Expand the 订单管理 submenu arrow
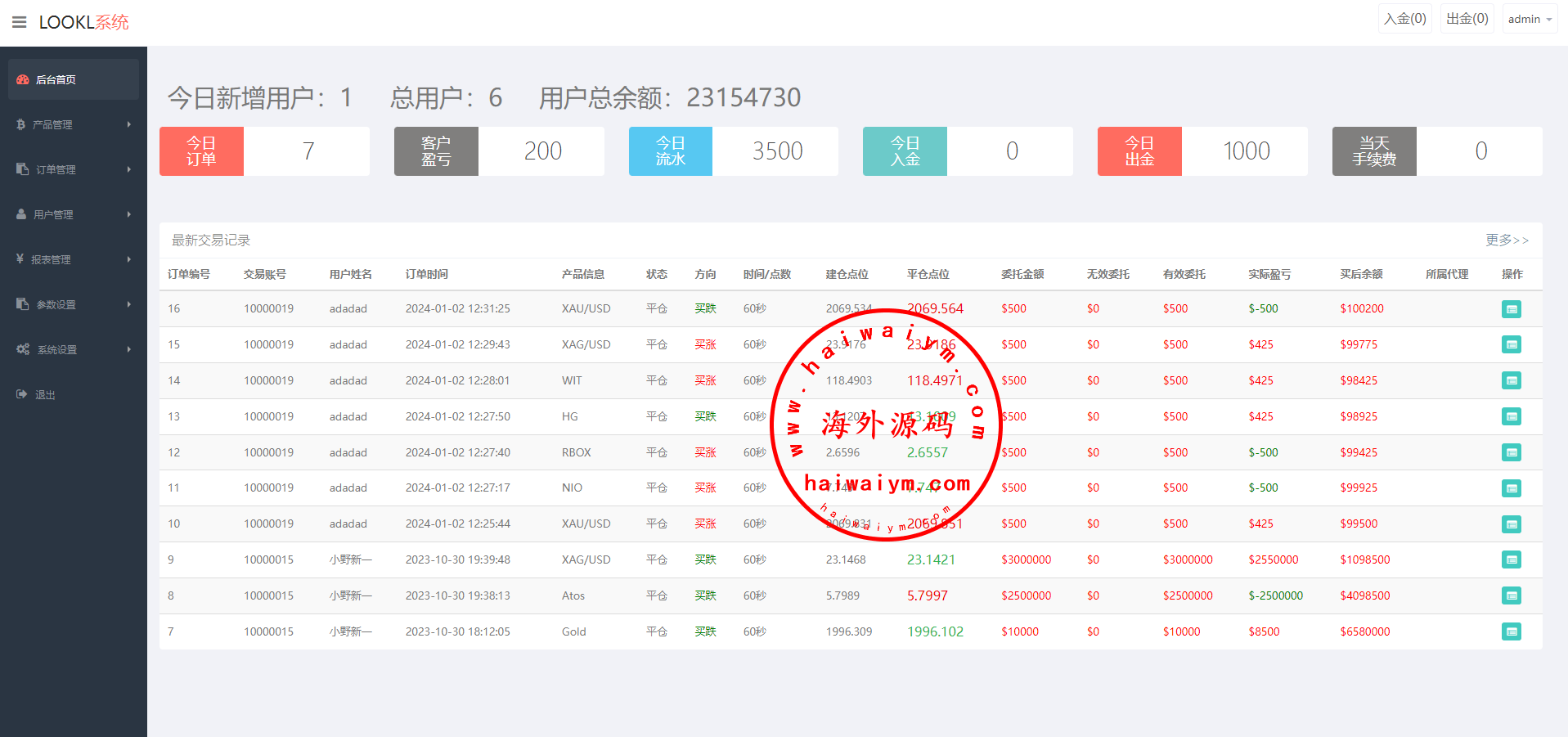 tap(129, 169)
